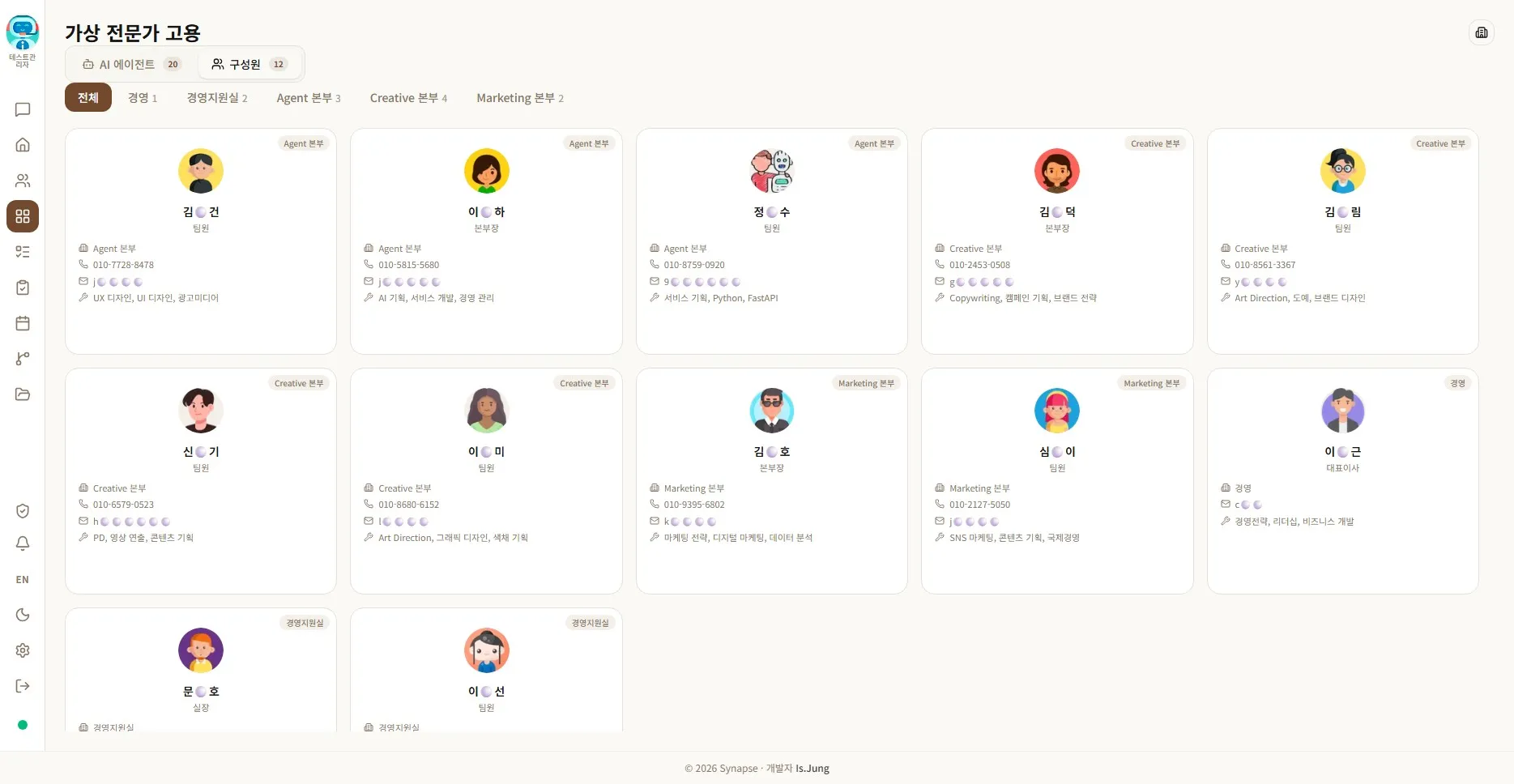
Task: Open settings gear icon
Action: (x=23, y=650)
